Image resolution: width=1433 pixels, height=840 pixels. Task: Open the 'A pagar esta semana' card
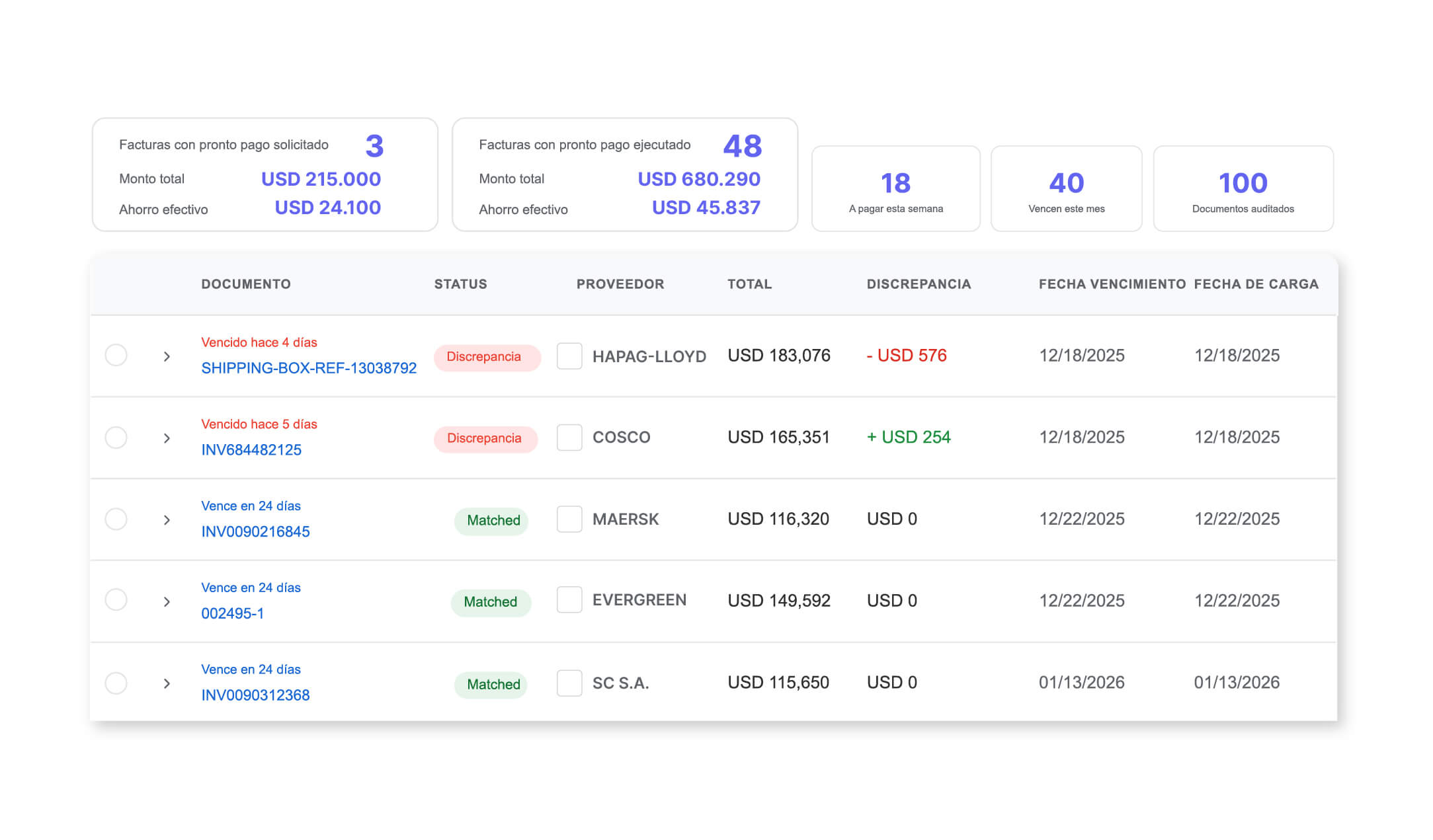(x=895, y=189)
